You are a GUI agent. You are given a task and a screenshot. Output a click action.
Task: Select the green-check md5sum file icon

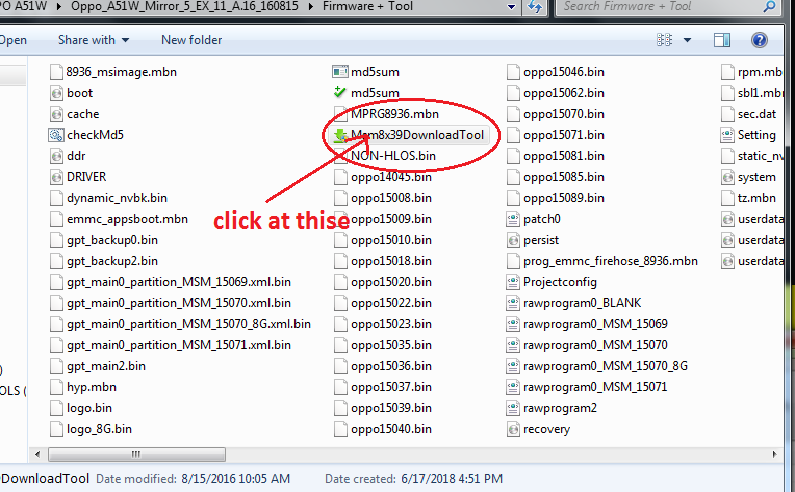[340, 93]
